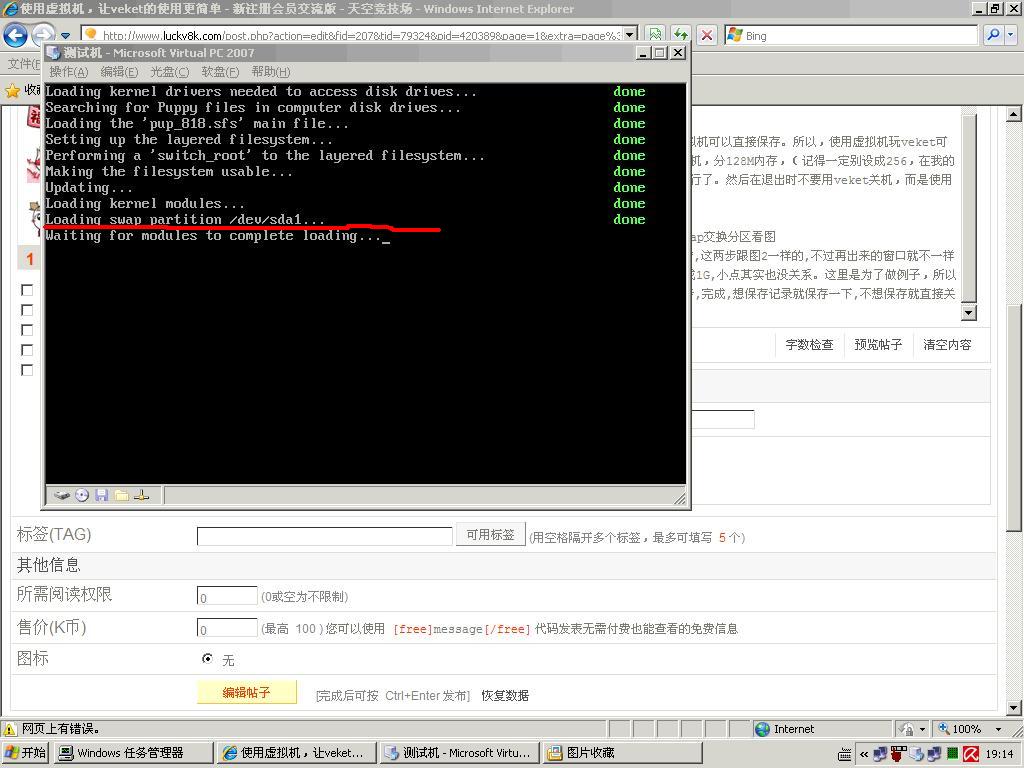Click the 编辑帖子 submit button
This screenshot has width=1024, height=768.
pos(247,692)
